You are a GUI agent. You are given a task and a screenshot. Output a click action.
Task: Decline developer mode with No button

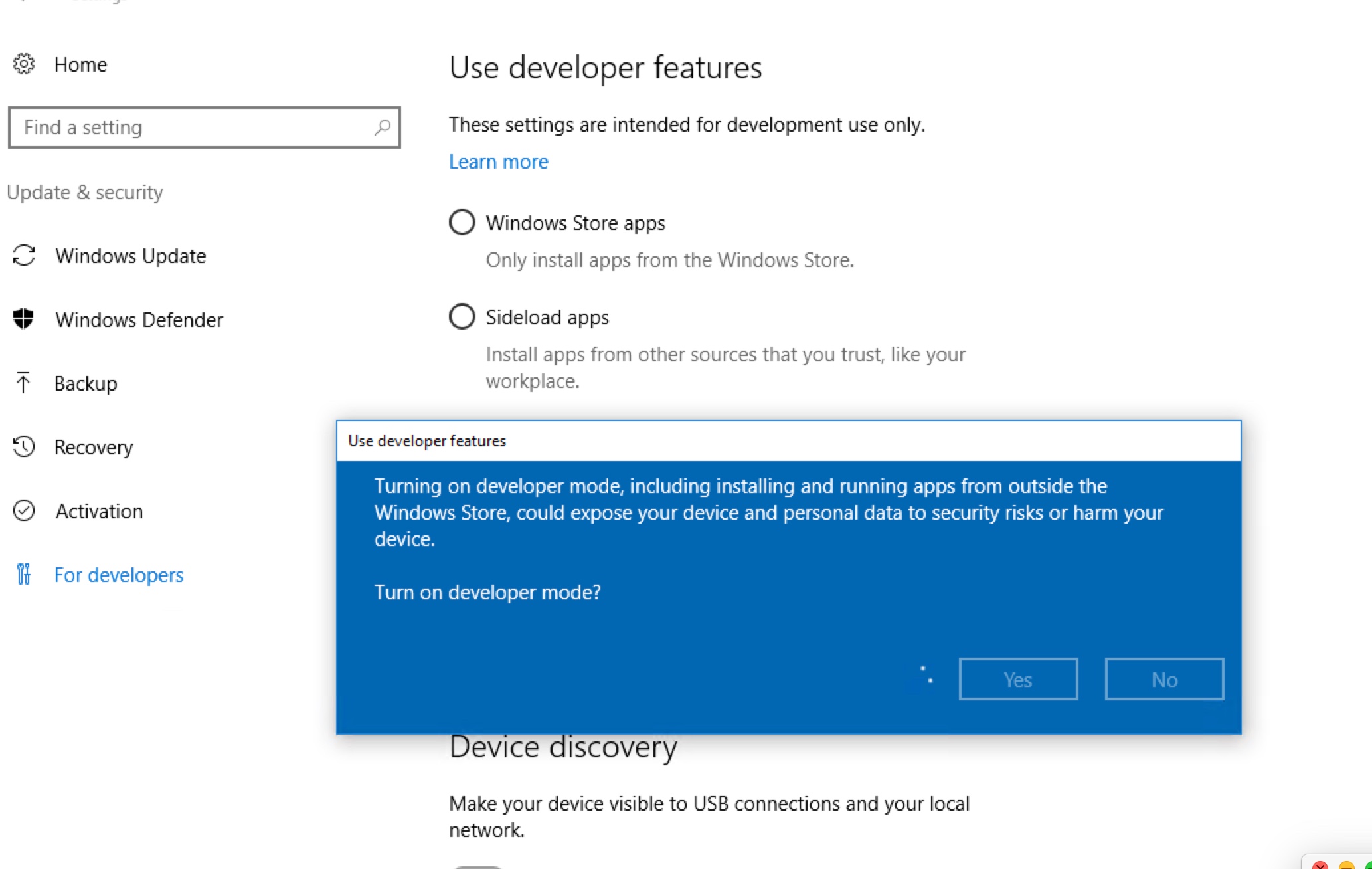click(1164, 679)
